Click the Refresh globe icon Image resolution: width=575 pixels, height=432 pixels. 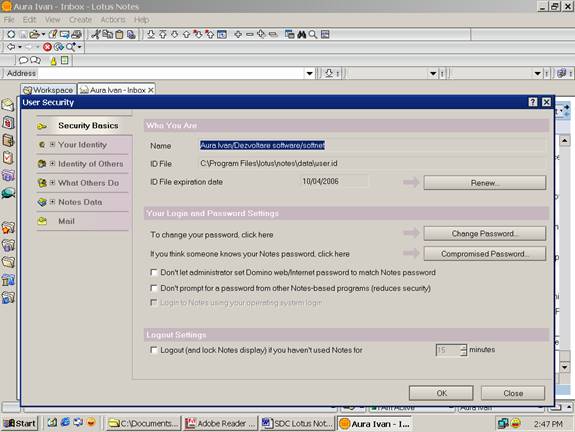coord(58,47)
